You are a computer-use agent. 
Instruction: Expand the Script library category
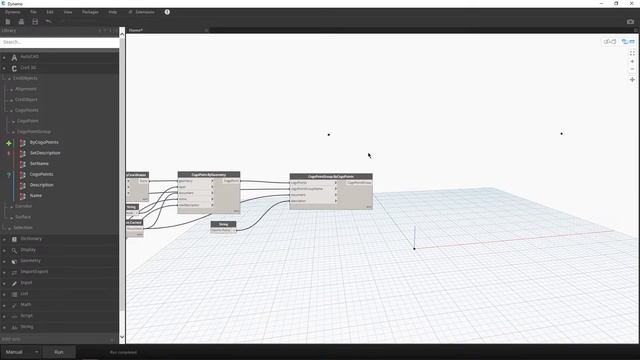pyautogui.click(x=4, y=316)
